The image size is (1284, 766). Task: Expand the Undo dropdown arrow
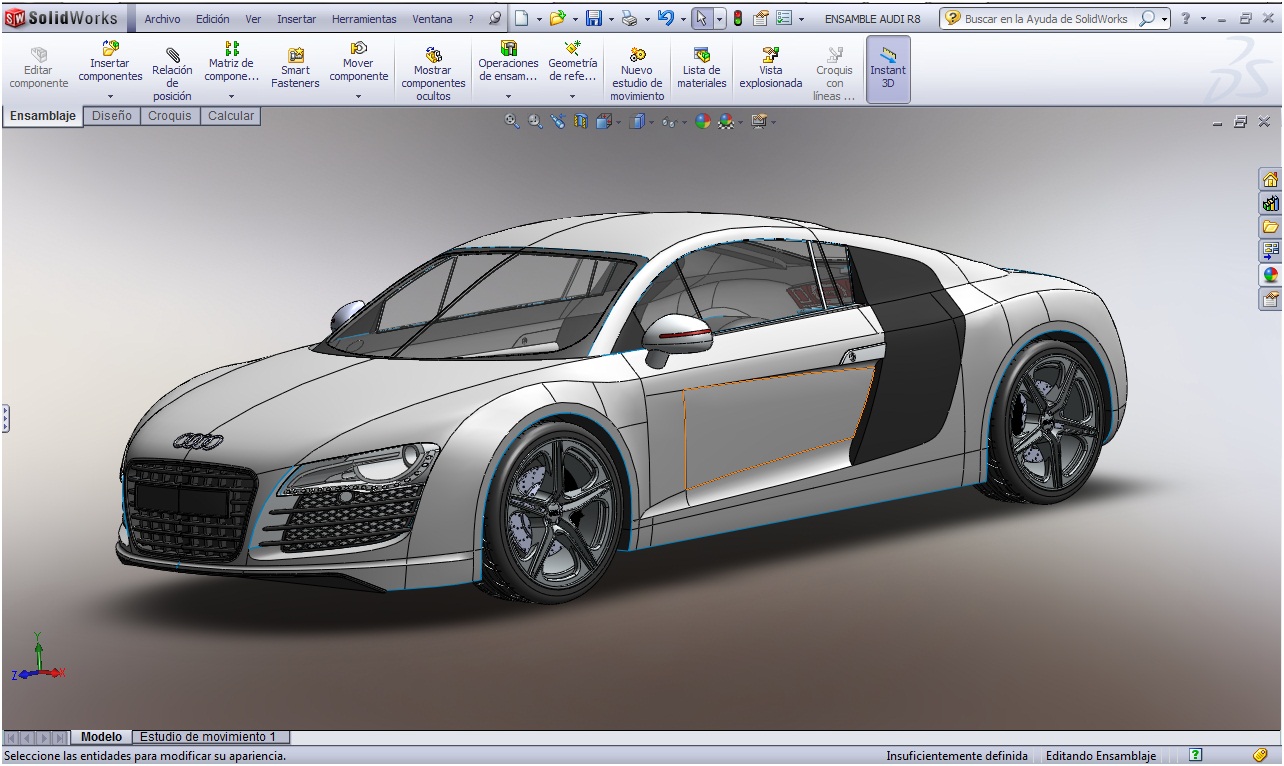click(683, 19)
